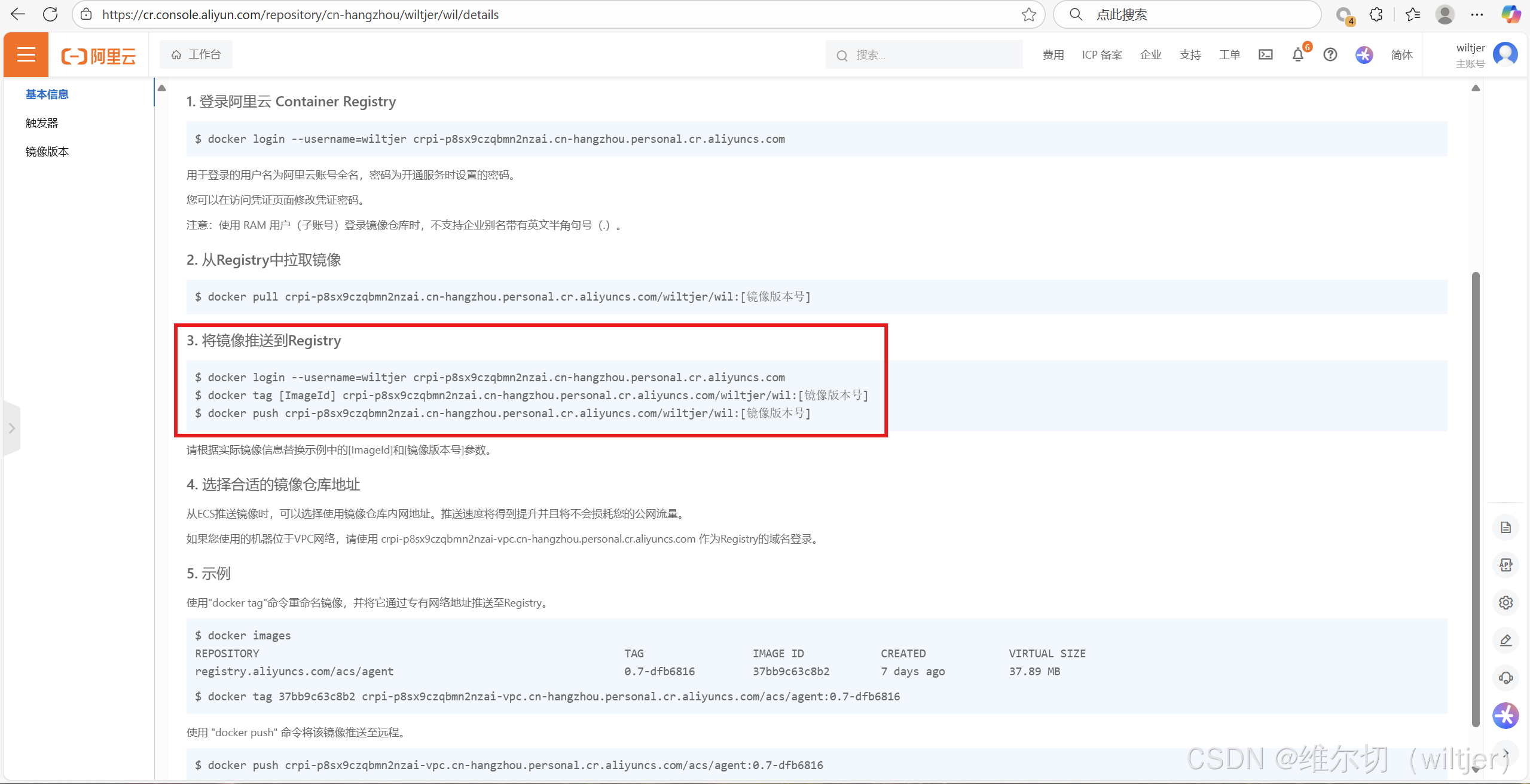Expand the collapsed left side panel arrow
The height and width of the screenshot is (784, 1530).
(11, 428)
